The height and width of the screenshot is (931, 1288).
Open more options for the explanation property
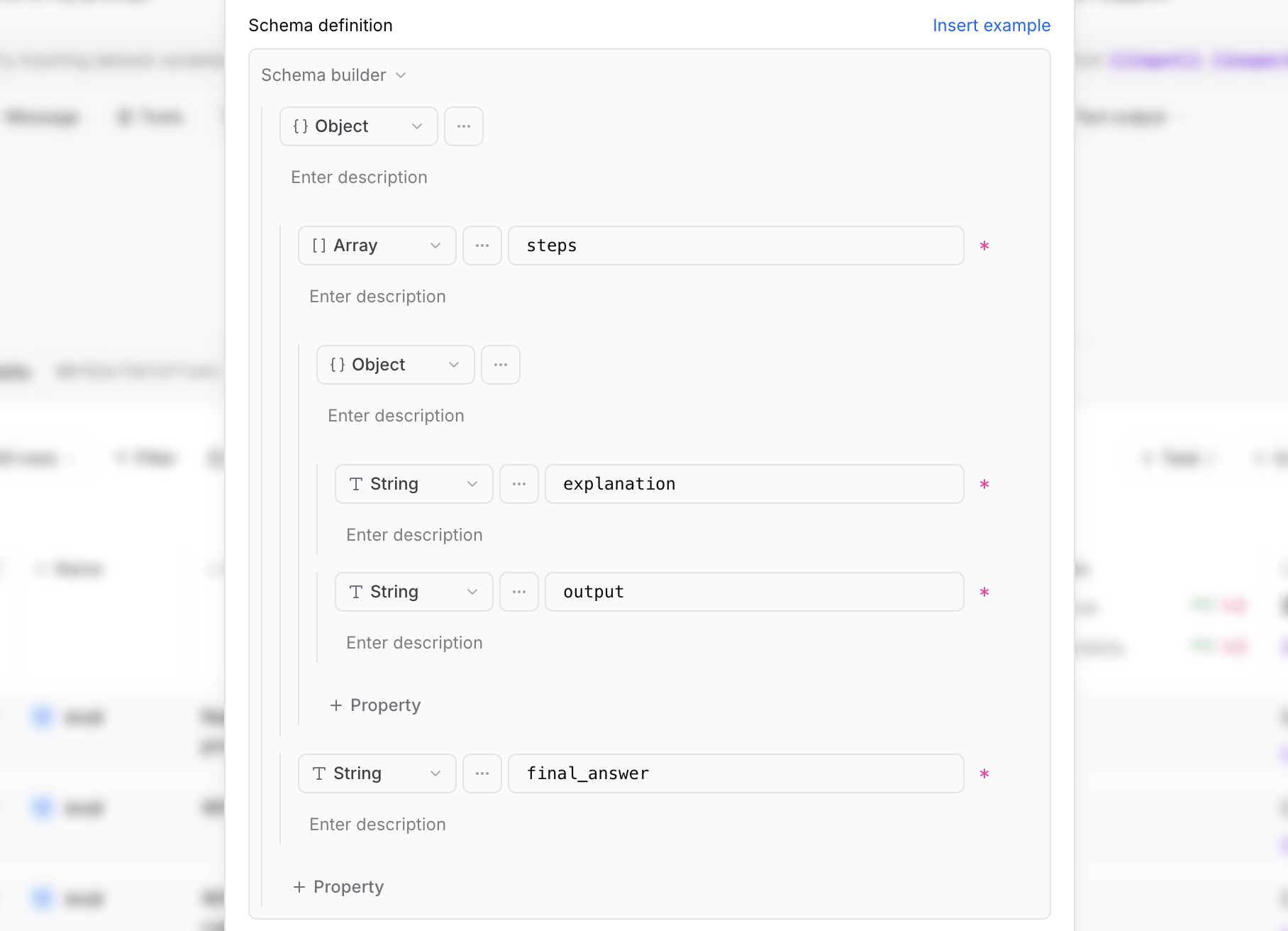click(x=518, y=484)
